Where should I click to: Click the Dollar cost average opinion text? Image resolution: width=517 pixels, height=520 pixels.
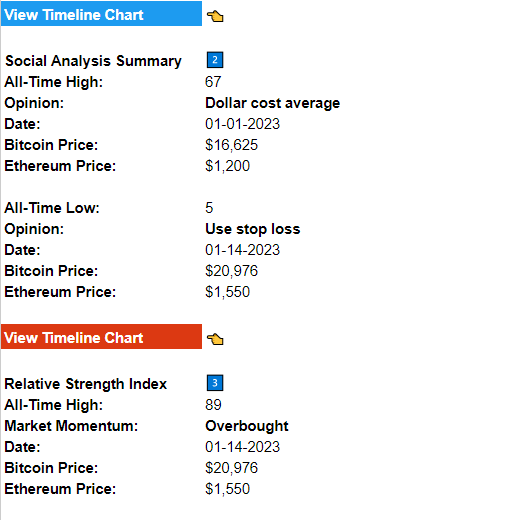tap(273, 103)
